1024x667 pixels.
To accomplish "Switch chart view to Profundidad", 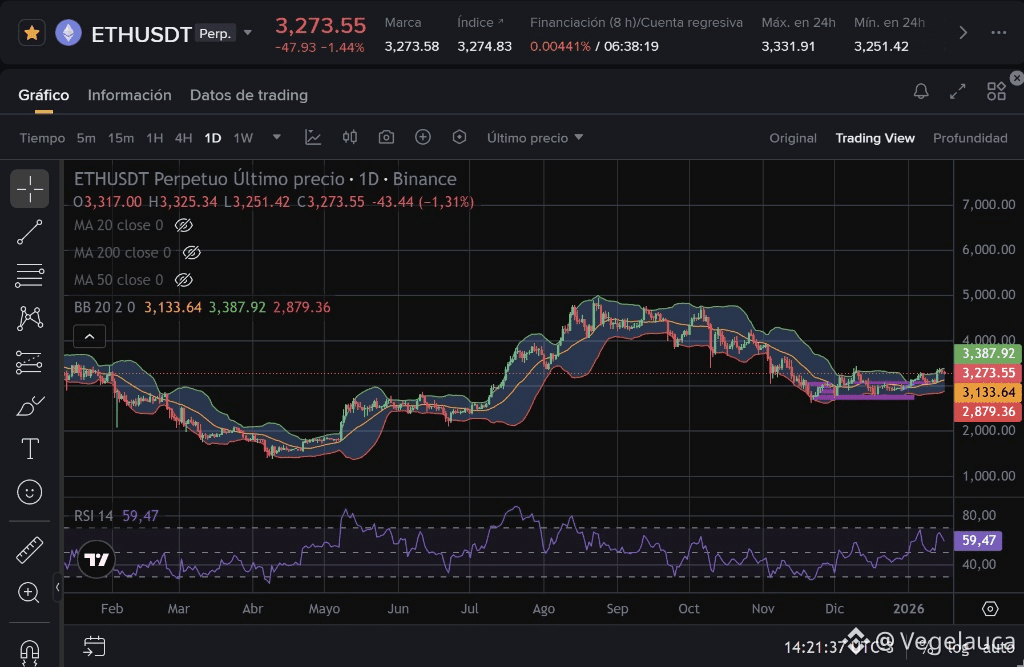I will point(969,138).
